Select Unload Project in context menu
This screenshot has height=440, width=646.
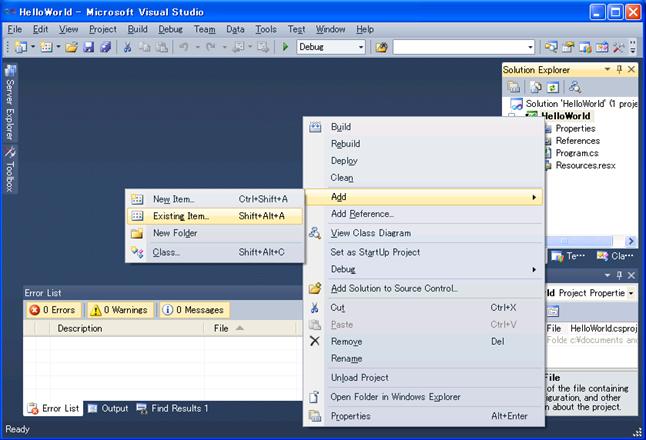click(x=424, y=377)
